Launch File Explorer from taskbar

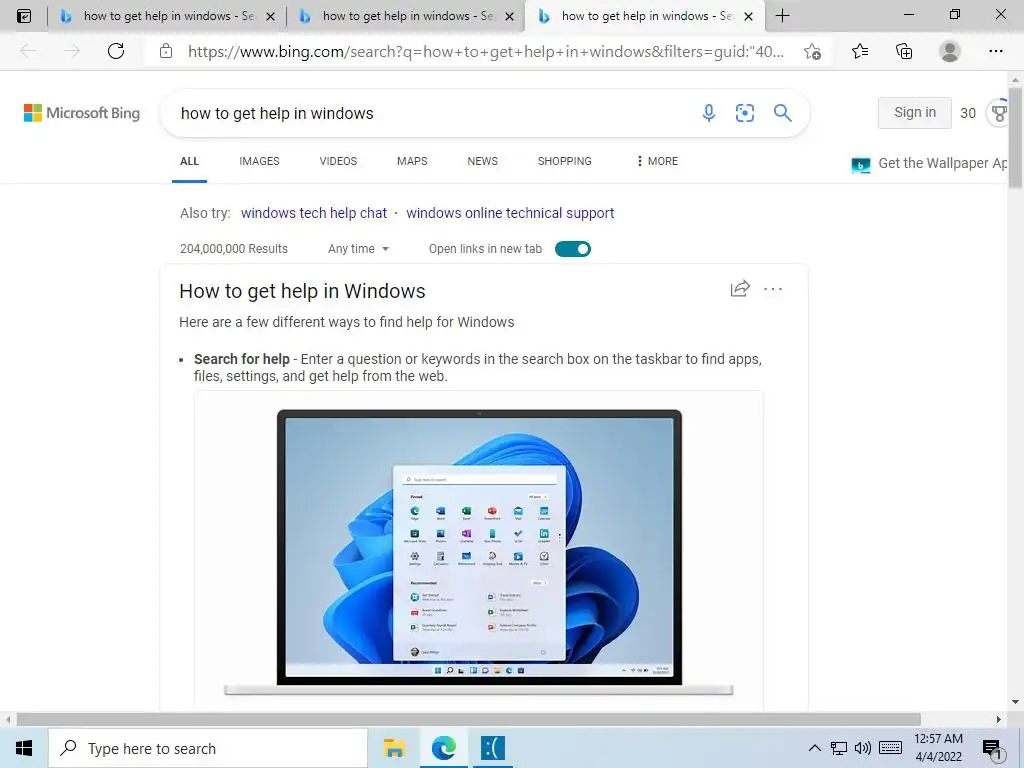click(394, 748)
